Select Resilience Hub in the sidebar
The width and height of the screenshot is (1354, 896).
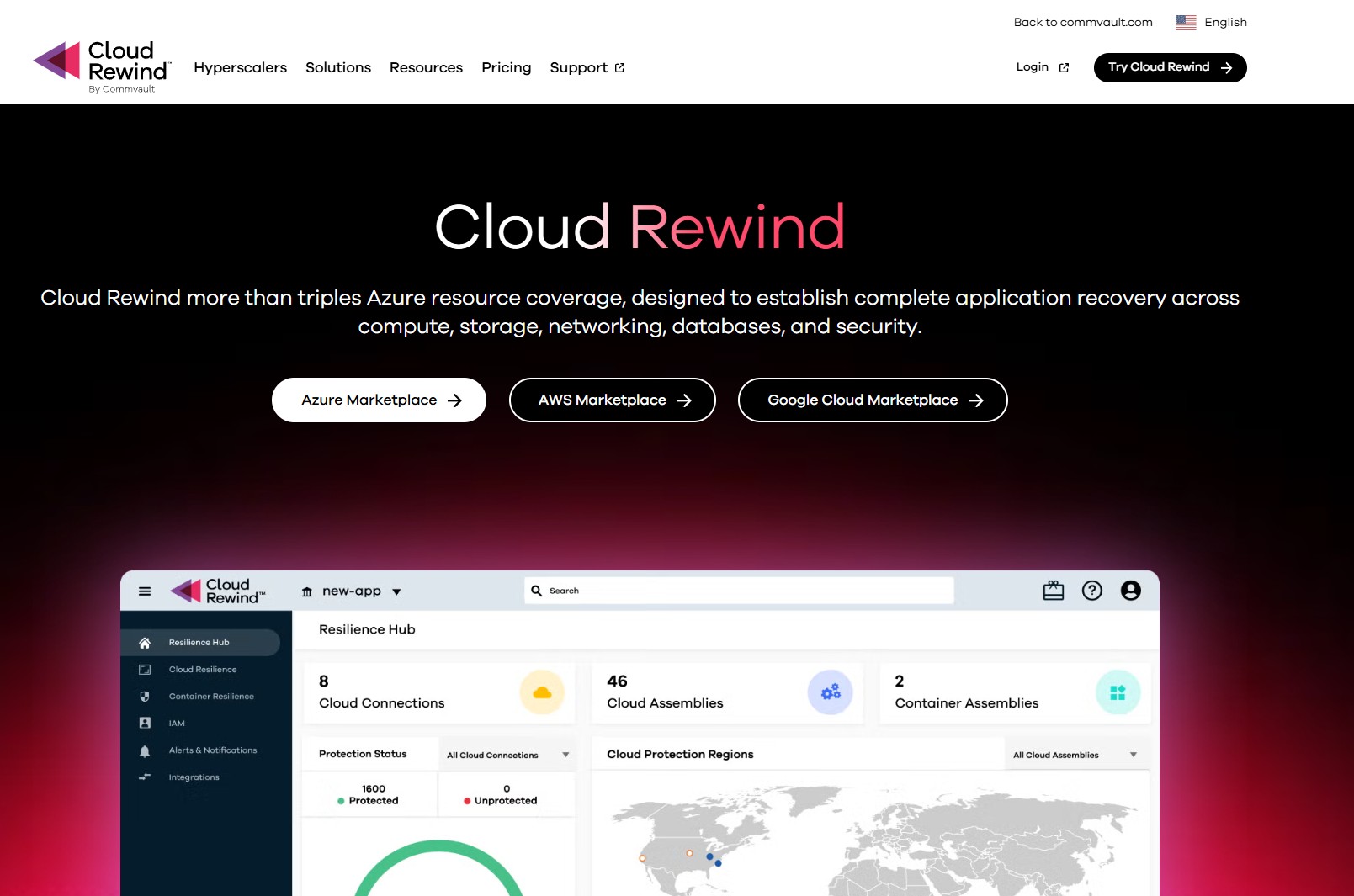click(201, 643)
